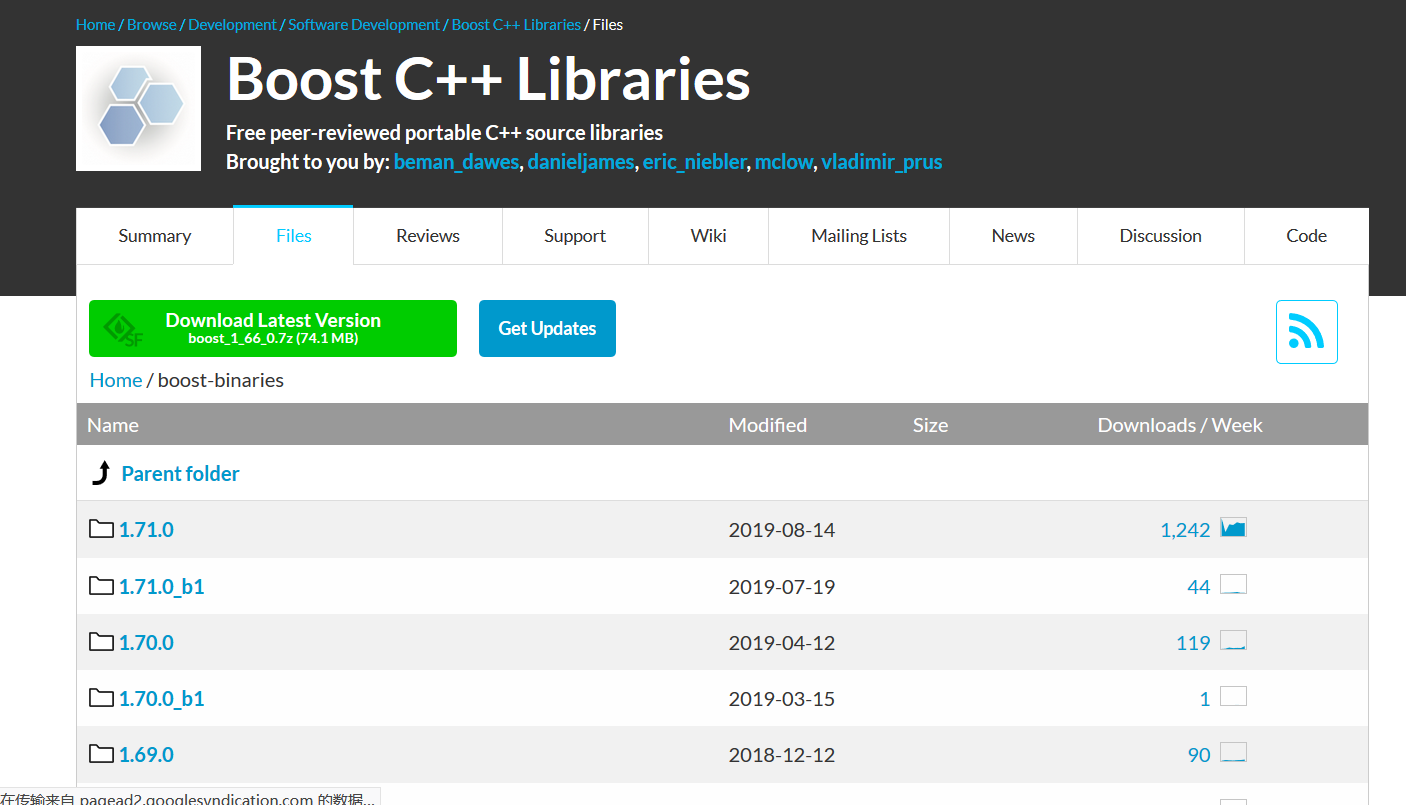Click the mclow maintainer link
The image size is (1406, 805).
(784, 161)
